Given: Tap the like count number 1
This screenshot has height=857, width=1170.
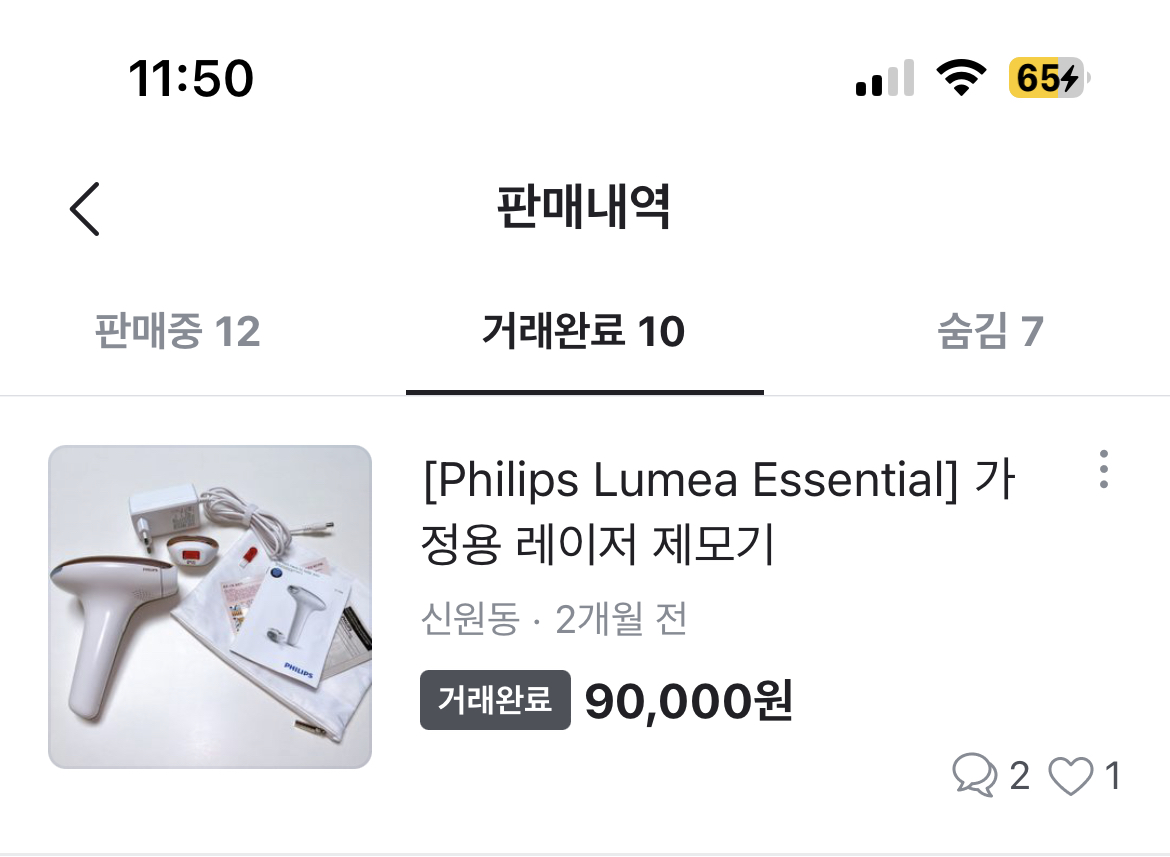Looking at the screenshot, I should coord(1112,776).
